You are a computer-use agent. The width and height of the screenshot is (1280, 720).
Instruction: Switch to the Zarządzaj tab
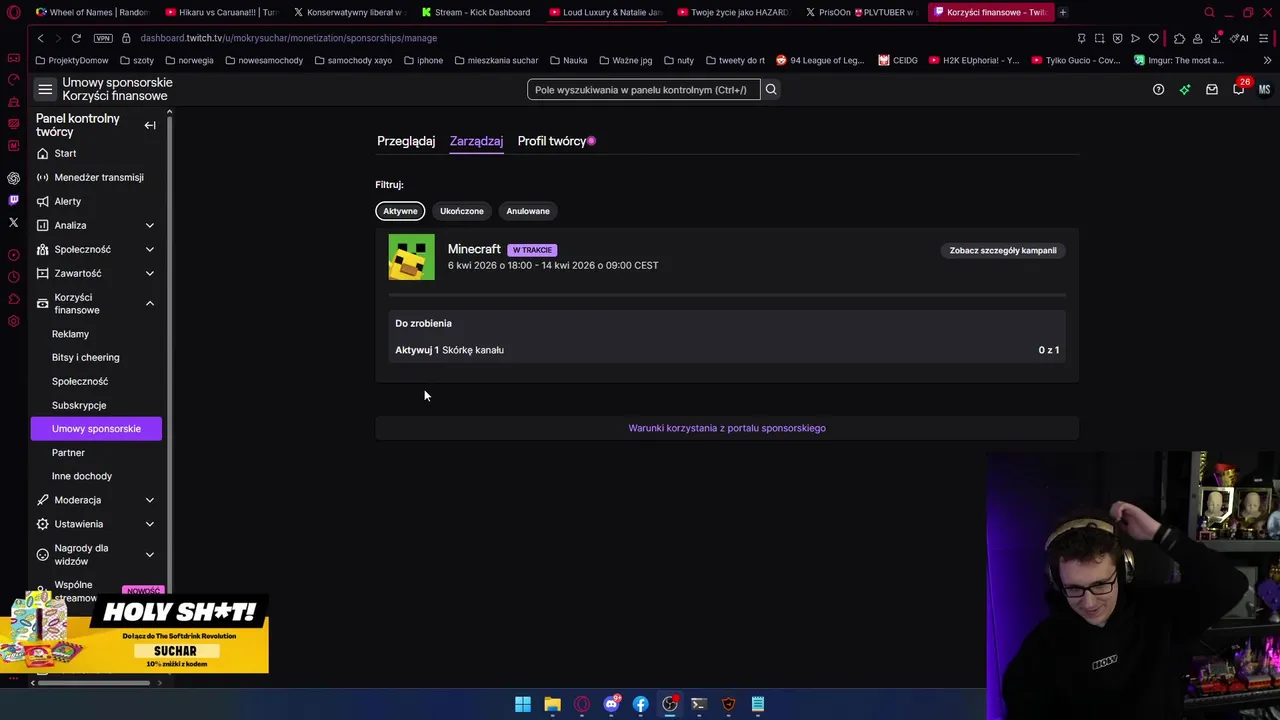tap(476, 141)
